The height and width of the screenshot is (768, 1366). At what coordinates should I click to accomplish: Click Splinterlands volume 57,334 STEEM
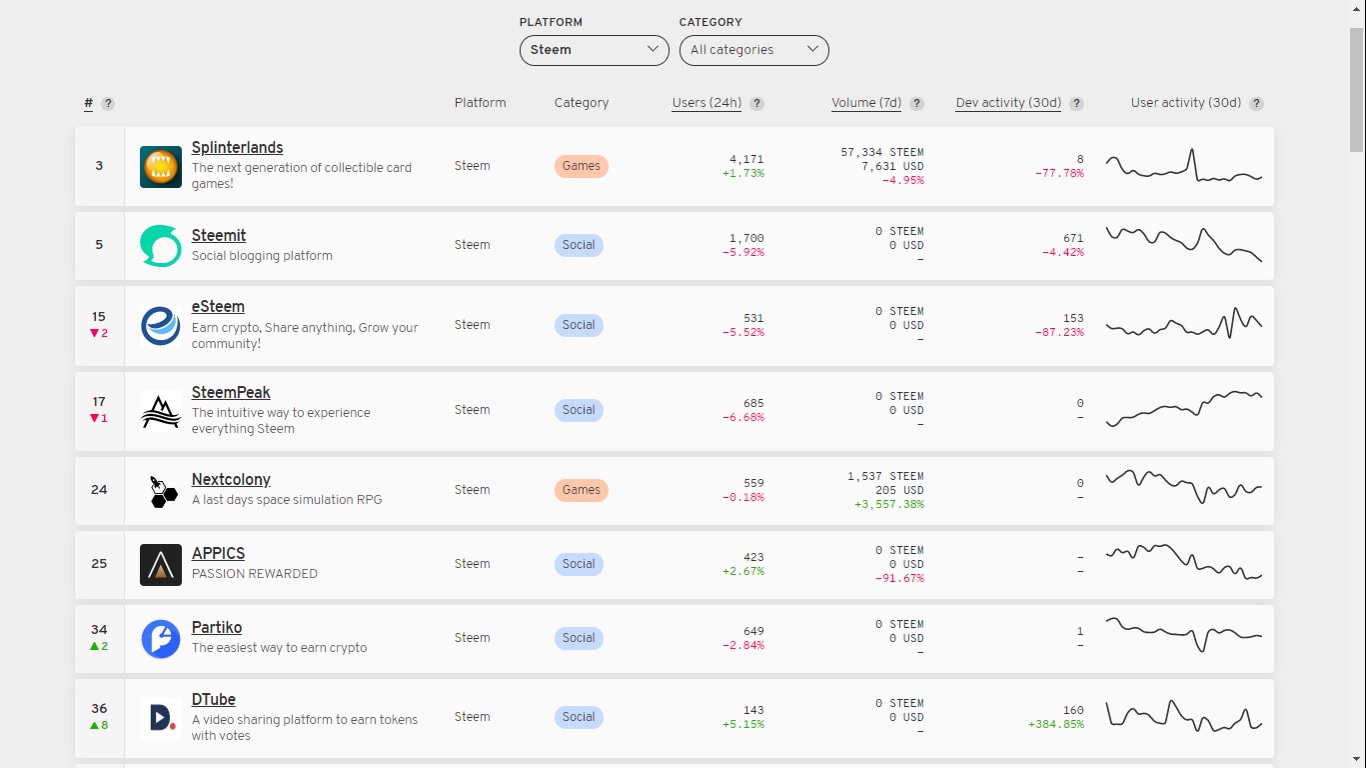(882, 152)
